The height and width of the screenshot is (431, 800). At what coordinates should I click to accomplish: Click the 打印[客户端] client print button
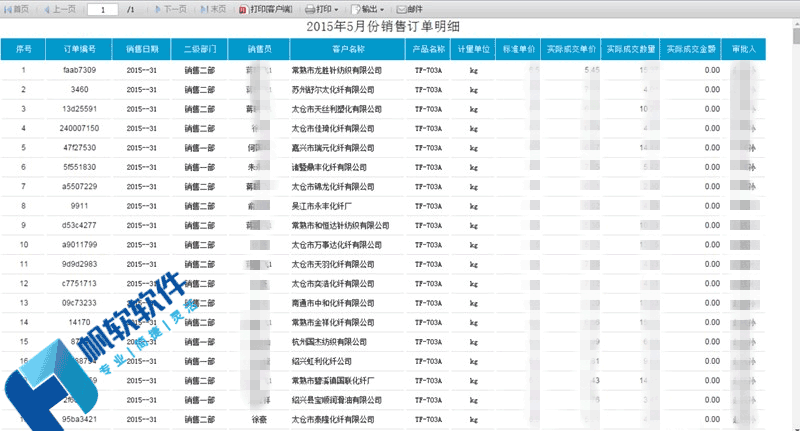pos(266,9)
